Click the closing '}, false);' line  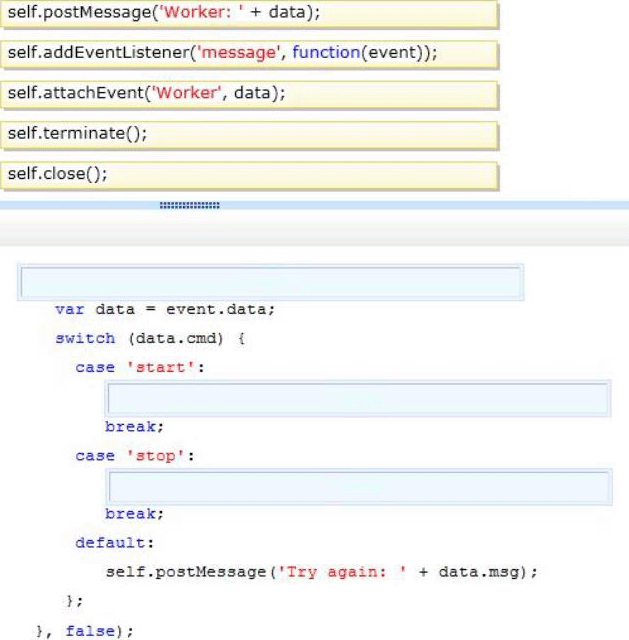point(84,631)
